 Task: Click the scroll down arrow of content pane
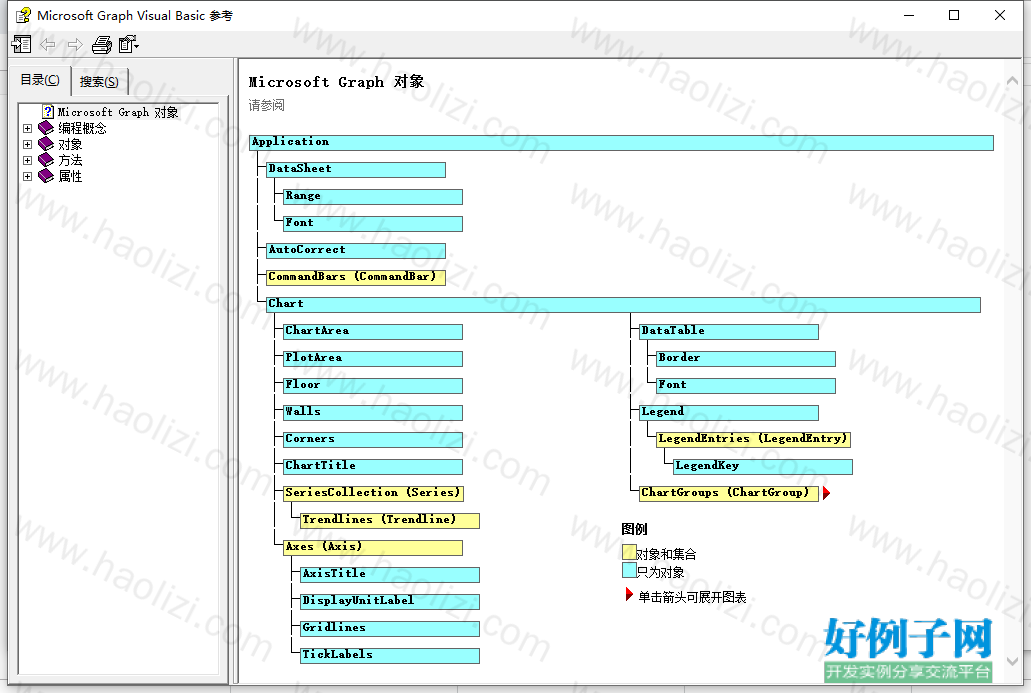(1013, 661)
